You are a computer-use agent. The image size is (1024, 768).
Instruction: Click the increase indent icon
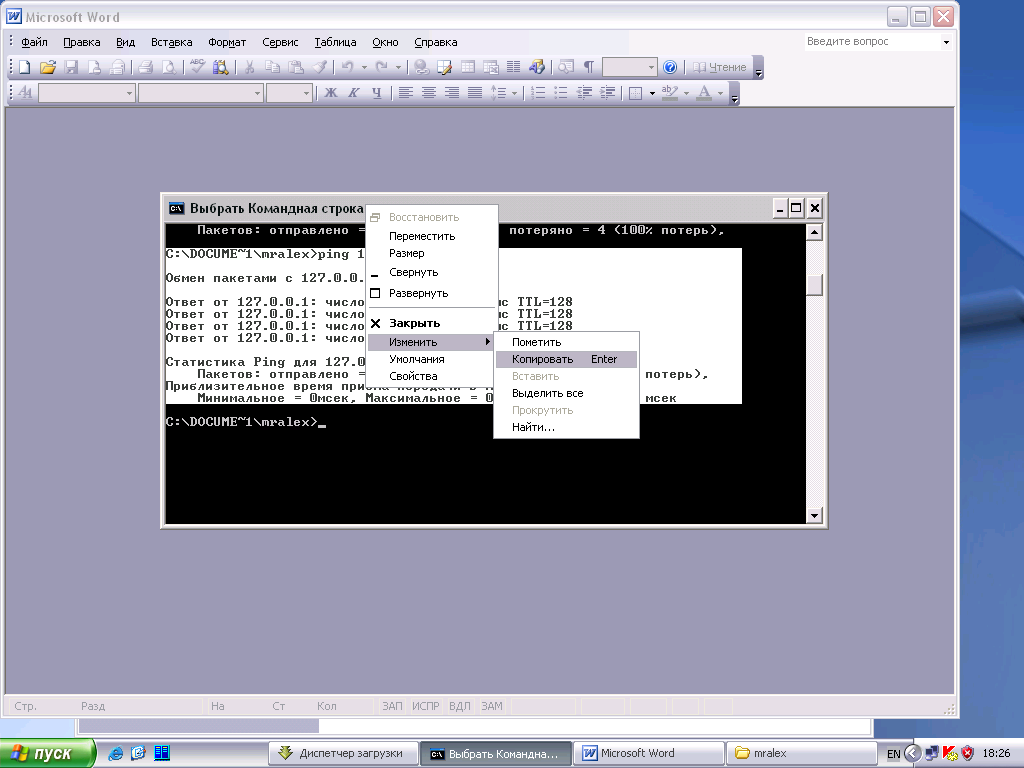coord(607,93)
